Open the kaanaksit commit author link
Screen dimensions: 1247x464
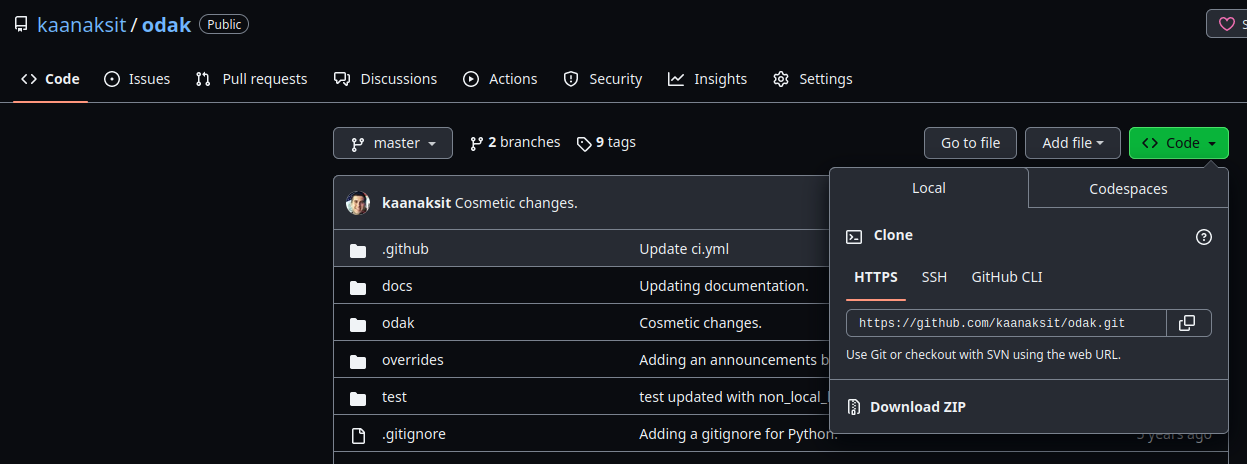point(416,203)
